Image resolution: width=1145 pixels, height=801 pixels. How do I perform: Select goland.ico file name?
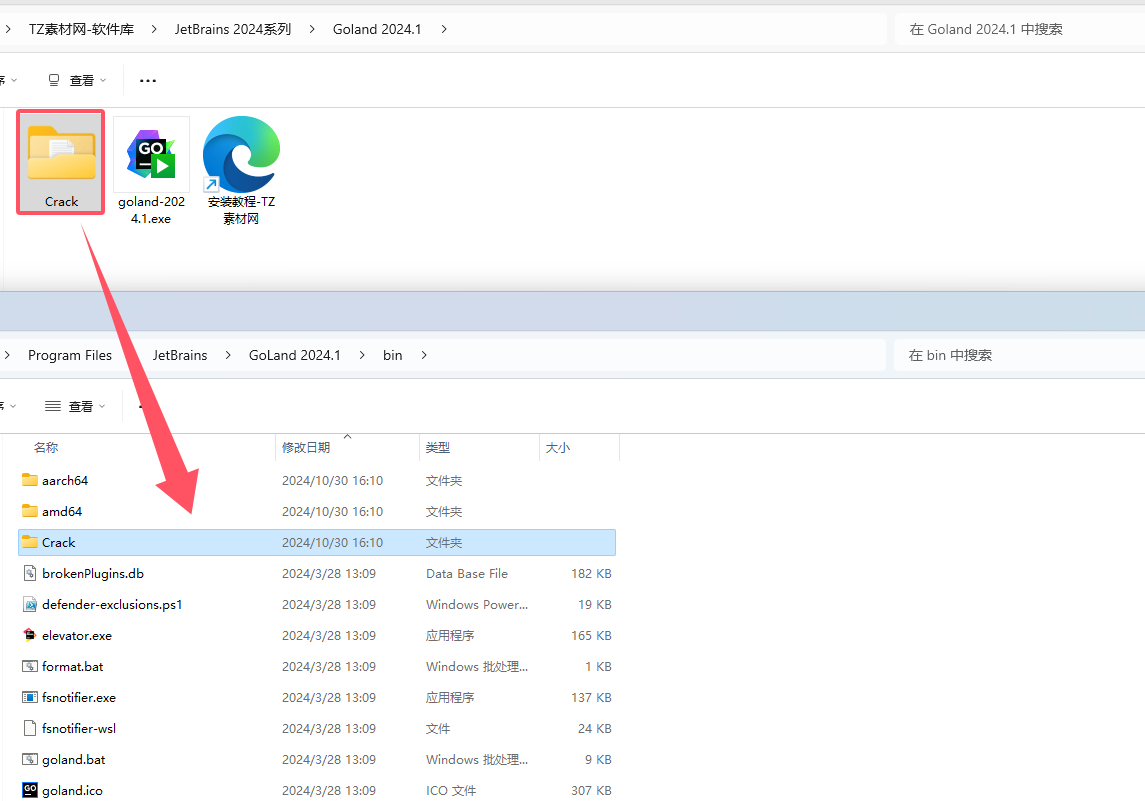pos(72,791)
